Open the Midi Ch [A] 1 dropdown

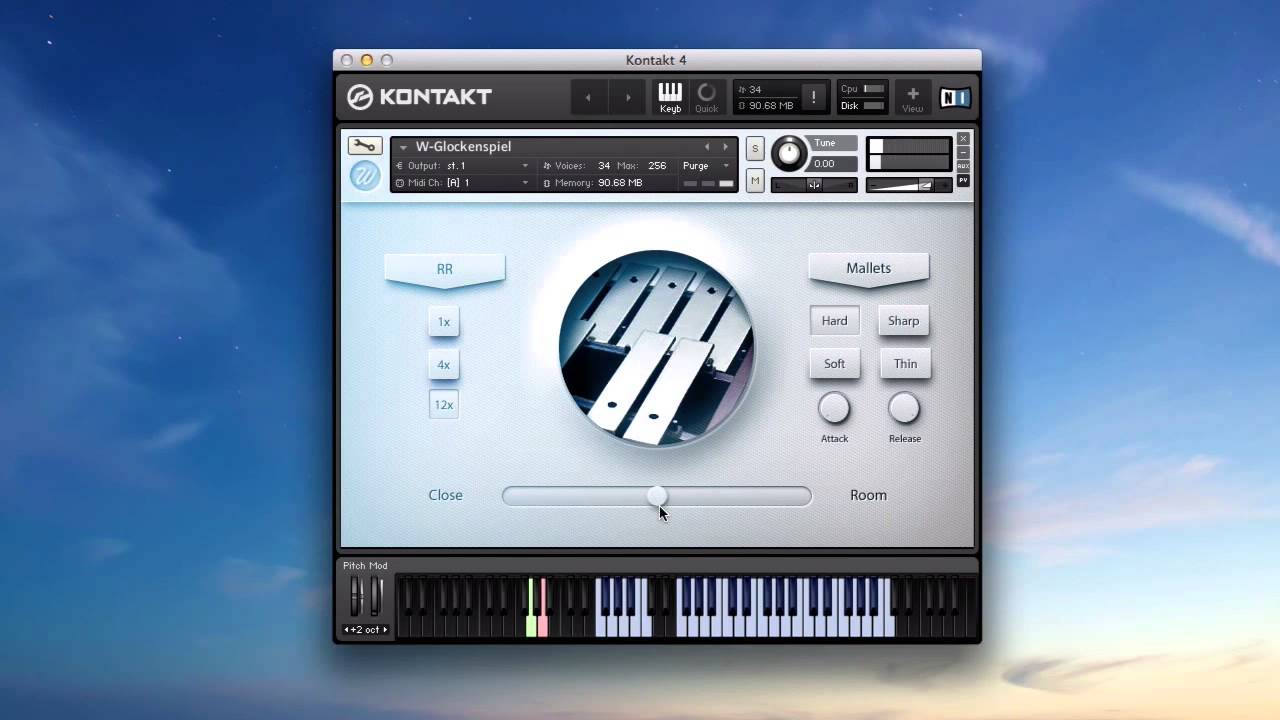pos(462,183)
